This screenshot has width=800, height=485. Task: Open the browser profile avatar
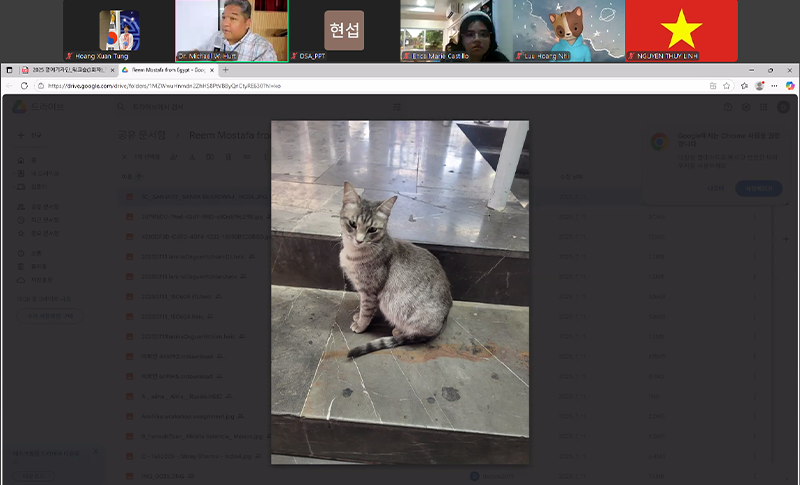pyautogui.click(x=759, y=86)
